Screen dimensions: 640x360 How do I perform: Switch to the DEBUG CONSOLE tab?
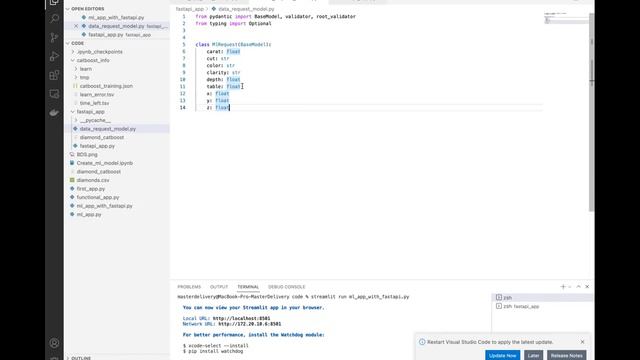point(287,287)
